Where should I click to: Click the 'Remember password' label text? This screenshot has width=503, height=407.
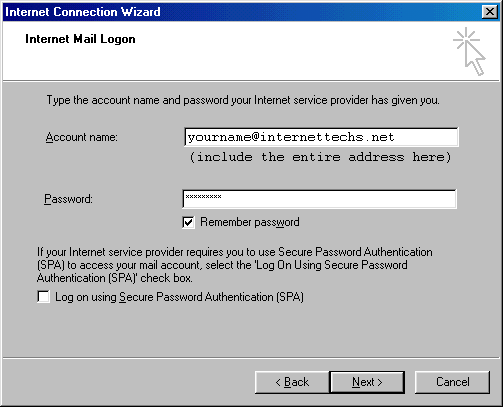click(250, 222)
